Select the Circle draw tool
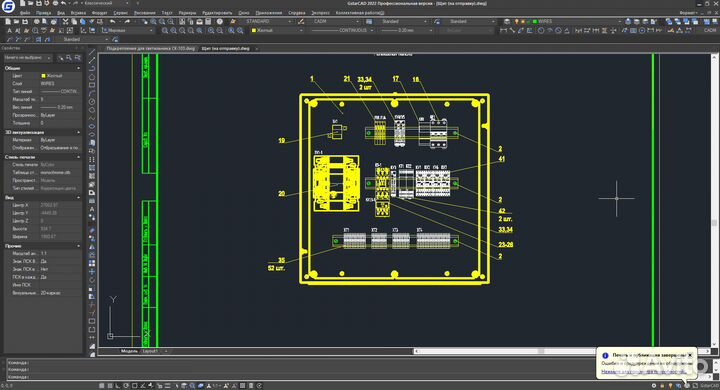720x390 pixels. pos(92,102)
